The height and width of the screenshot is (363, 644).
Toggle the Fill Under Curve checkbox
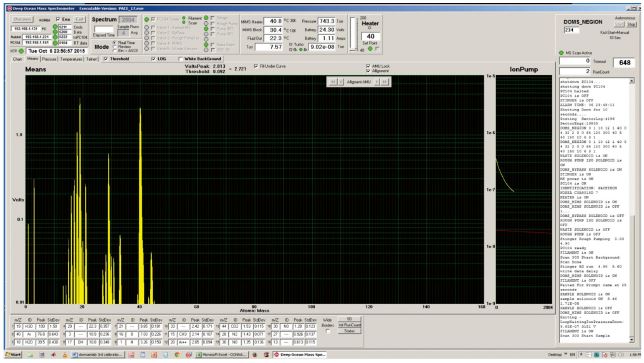256,66
